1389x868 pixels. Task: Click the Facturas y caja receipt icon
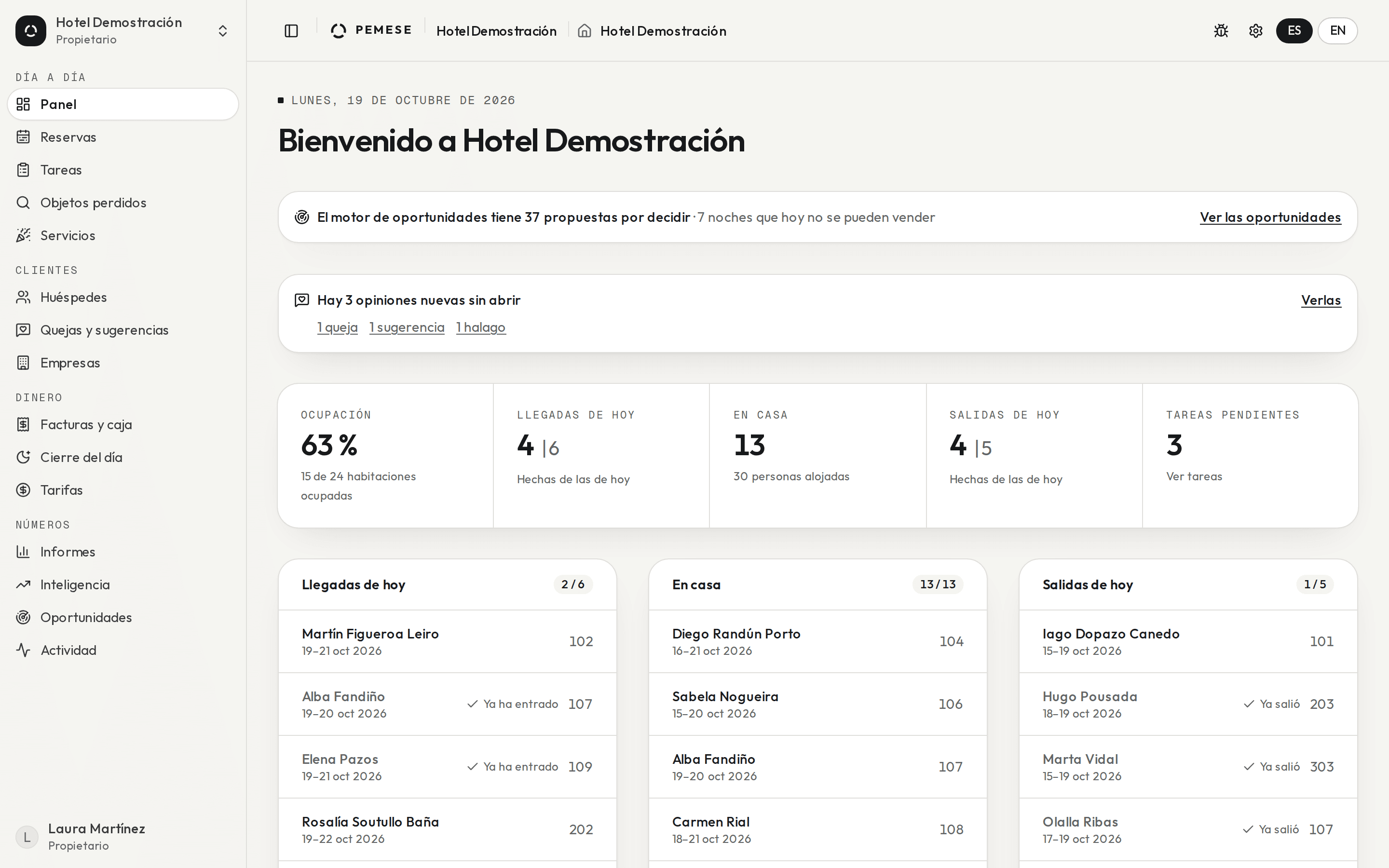pos(23,425)
